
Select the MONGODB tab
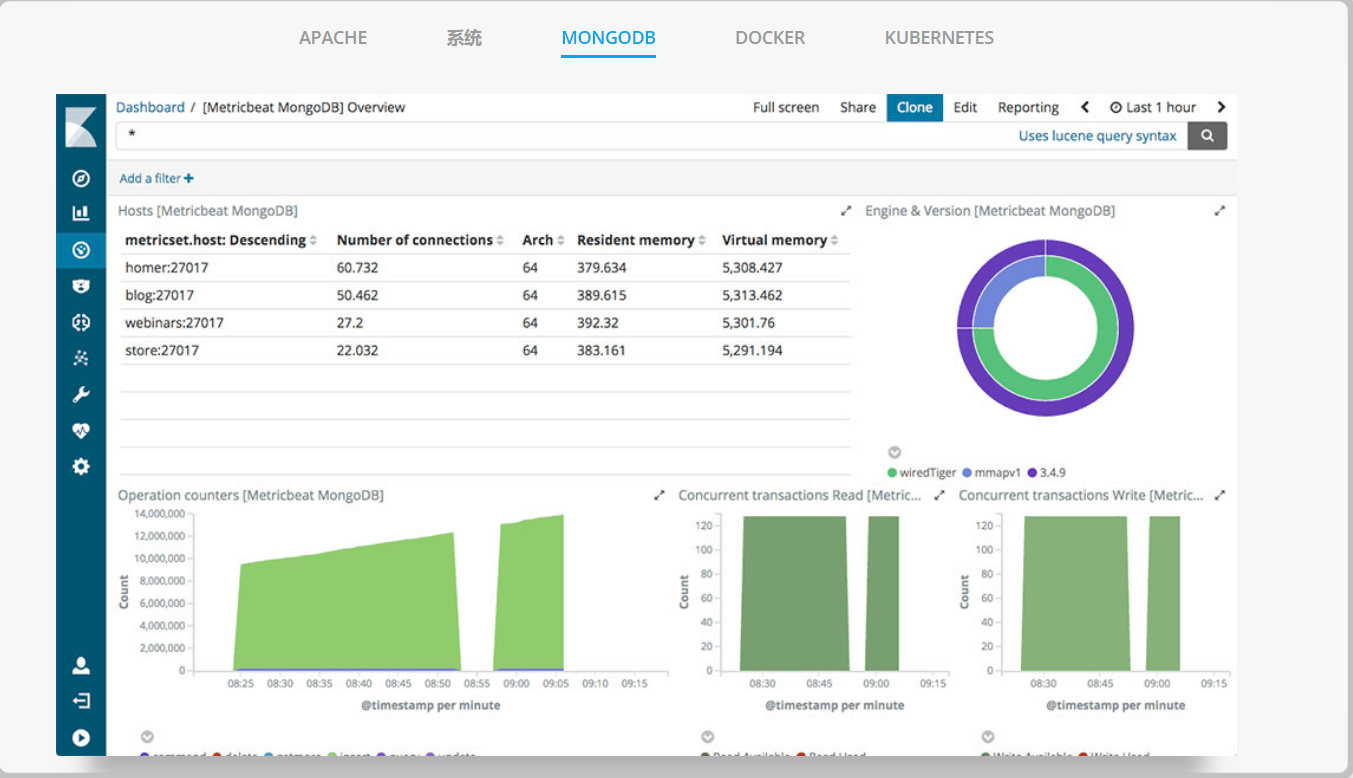(x=608, y=38)
